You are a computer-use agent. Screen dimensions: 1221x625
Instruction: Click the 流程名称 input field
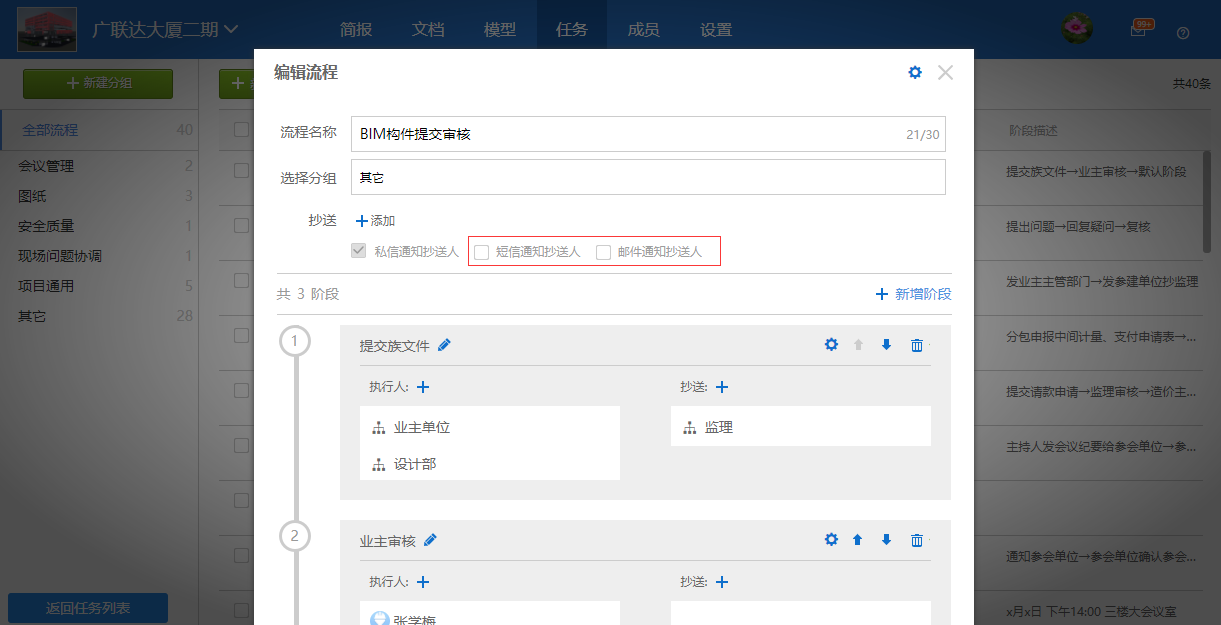tap(625, 134)
